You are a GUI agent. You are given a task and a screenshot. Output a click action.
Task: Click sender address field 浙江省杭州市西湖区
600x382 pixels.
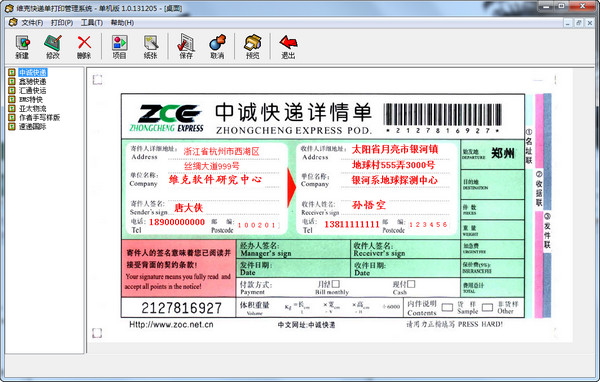[221, 152]
